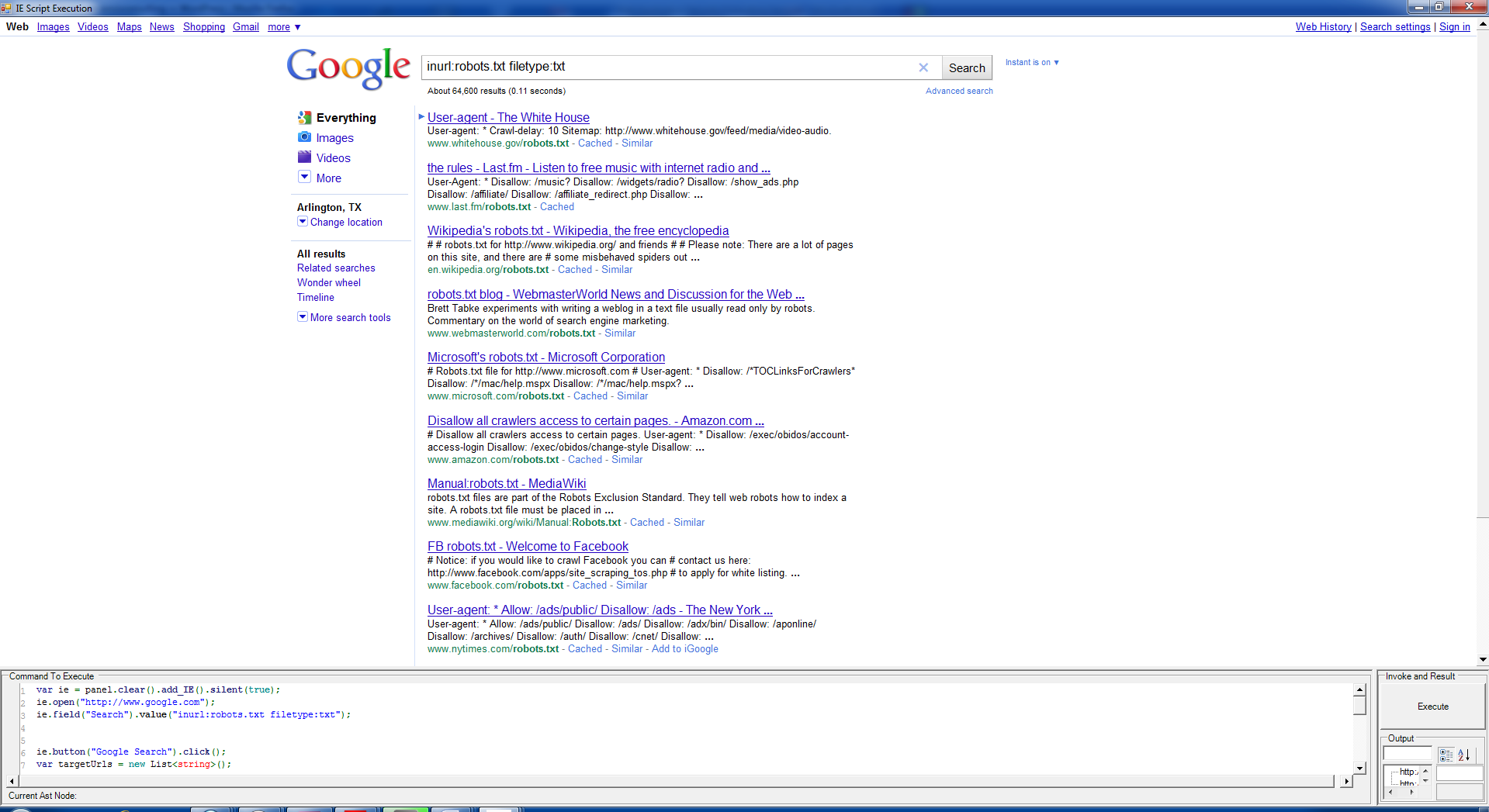Open the 'more' dropdown in the top bar

point(284,27)
